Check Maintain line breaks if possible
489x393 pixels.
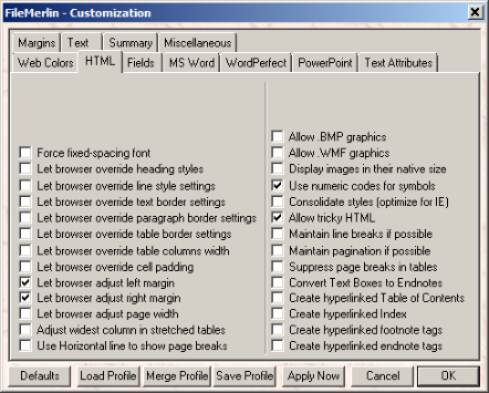277,234
